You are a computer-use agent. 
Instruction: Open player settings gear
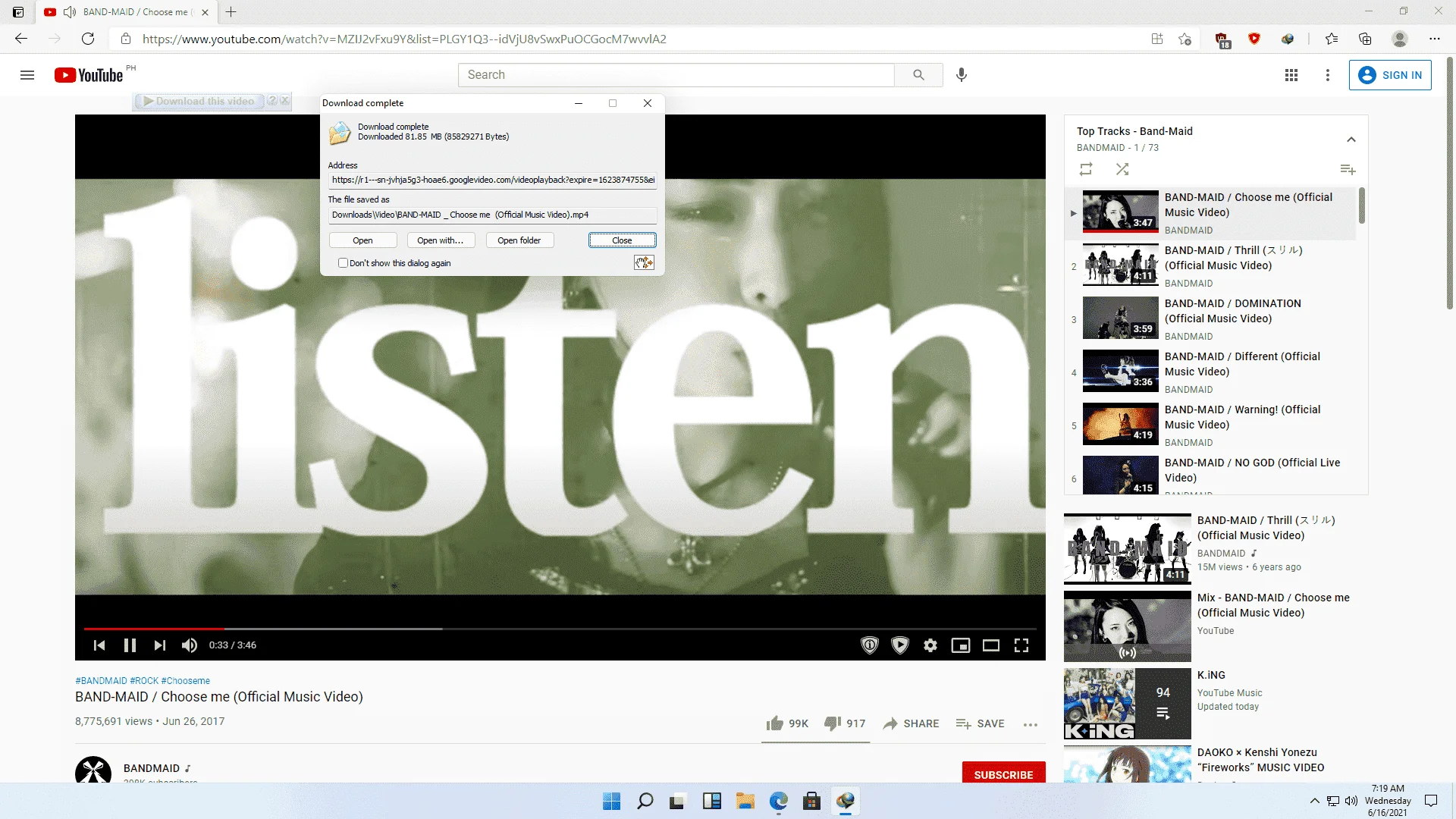930,645
